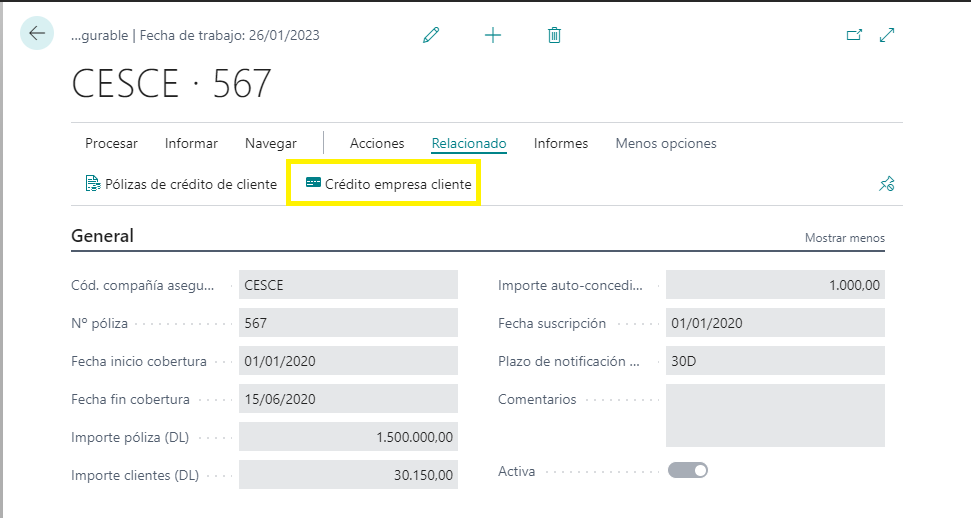Click the pencil edit icon
The width and height of the screenshot is (971, 518).
pyautogui.click(x=431, y=35)
